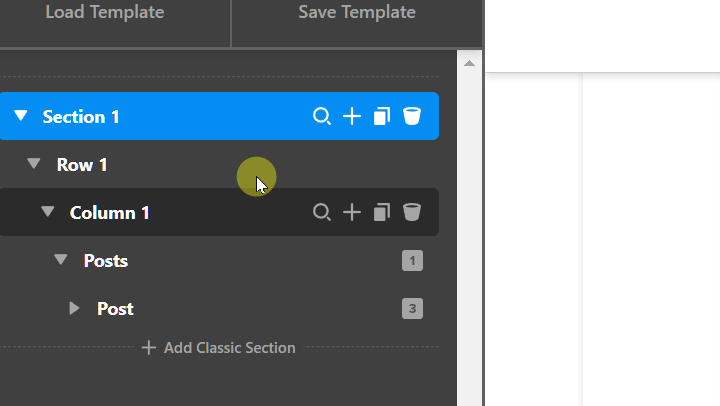720x406 pixels.
Task: Click the plus icon on Column 1
Action: pos(352,212)
